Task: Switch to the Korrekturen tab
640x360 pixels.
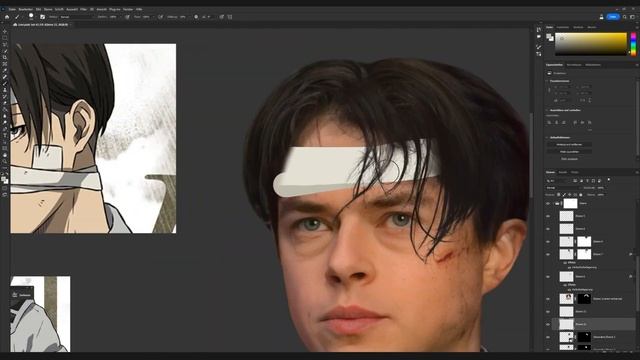Action: tap(573, 65)
